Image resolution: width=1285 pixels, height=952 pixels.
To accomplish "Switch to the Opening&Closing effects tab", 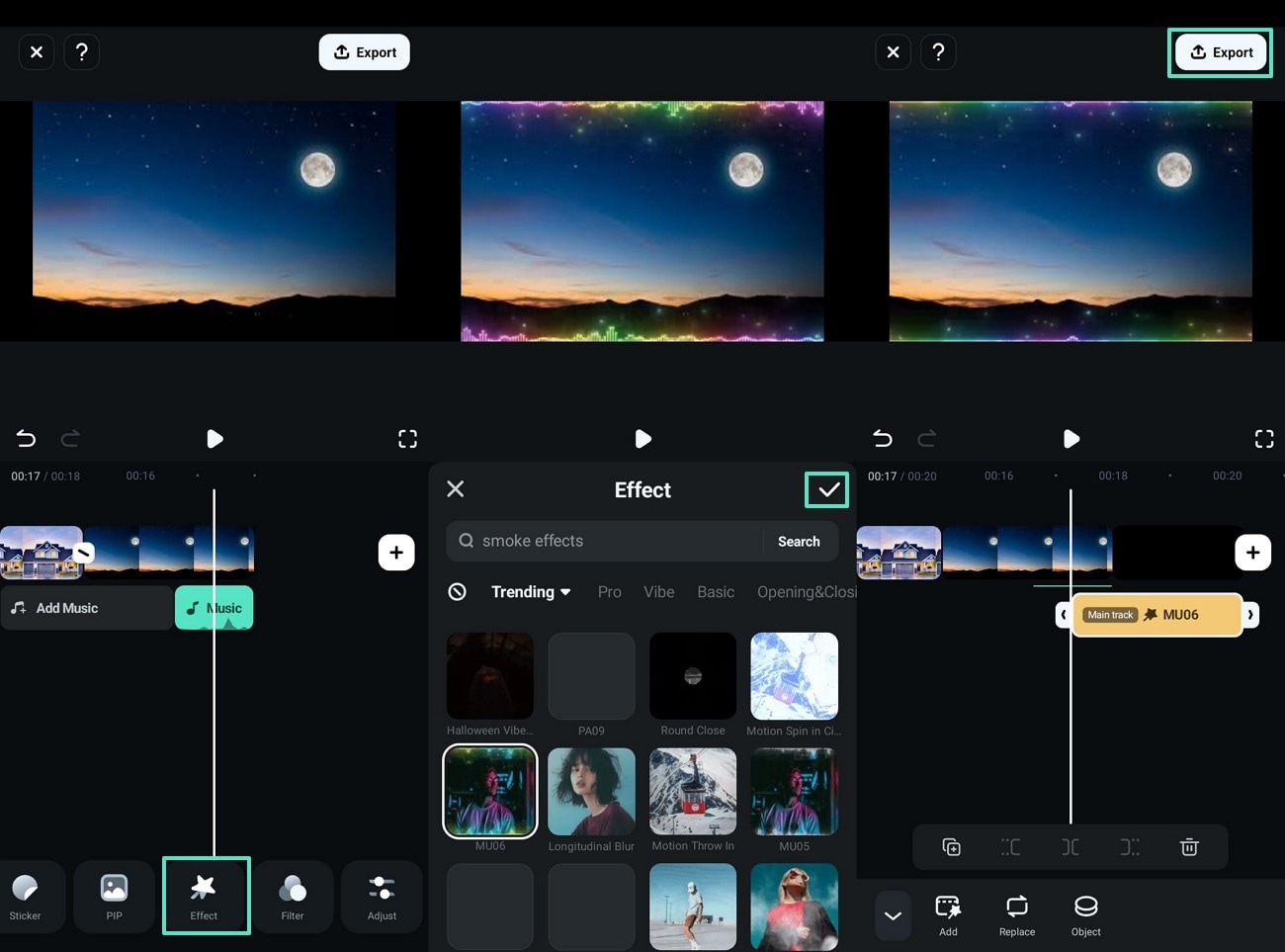I will pyautogui.click(x=807, y=592).
